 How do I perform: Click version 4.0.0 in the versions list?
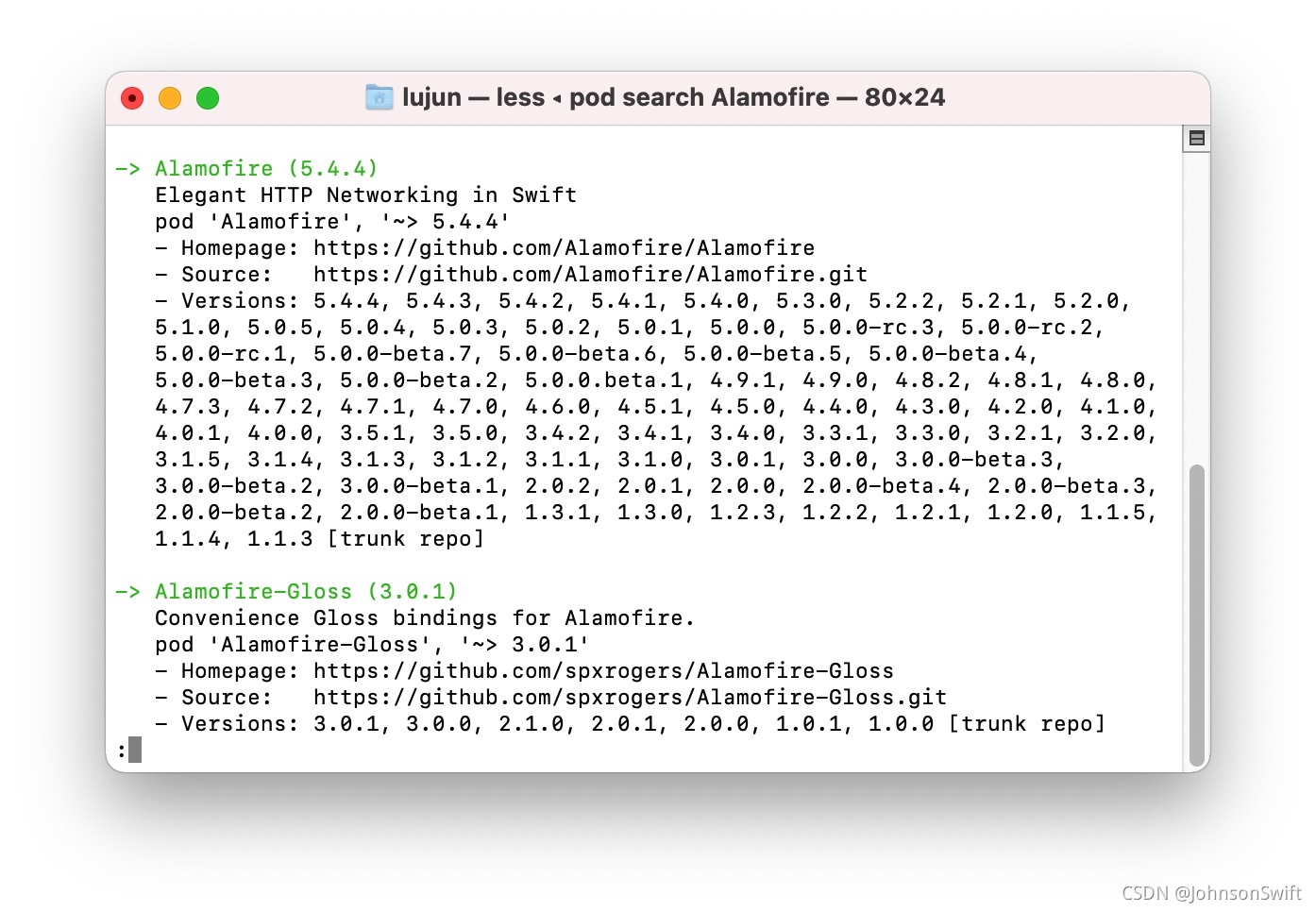pyautogui.click(x=279, y=433)
